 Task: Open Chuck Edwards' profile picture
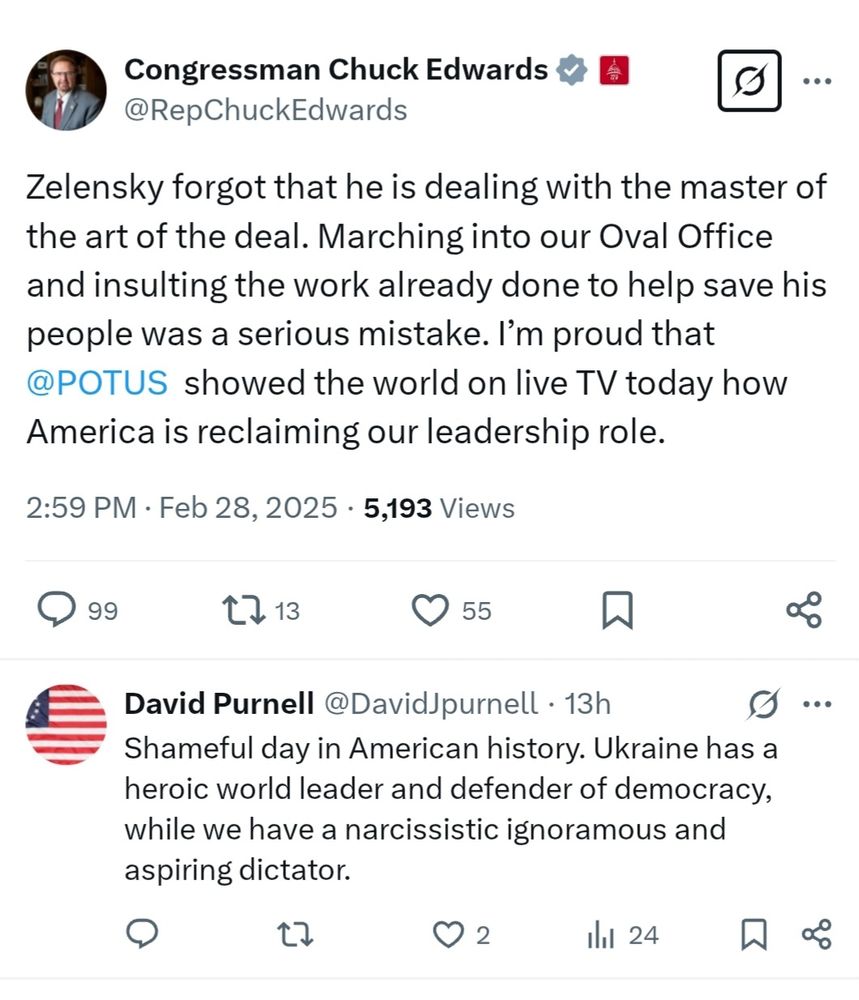coord(66,90)
